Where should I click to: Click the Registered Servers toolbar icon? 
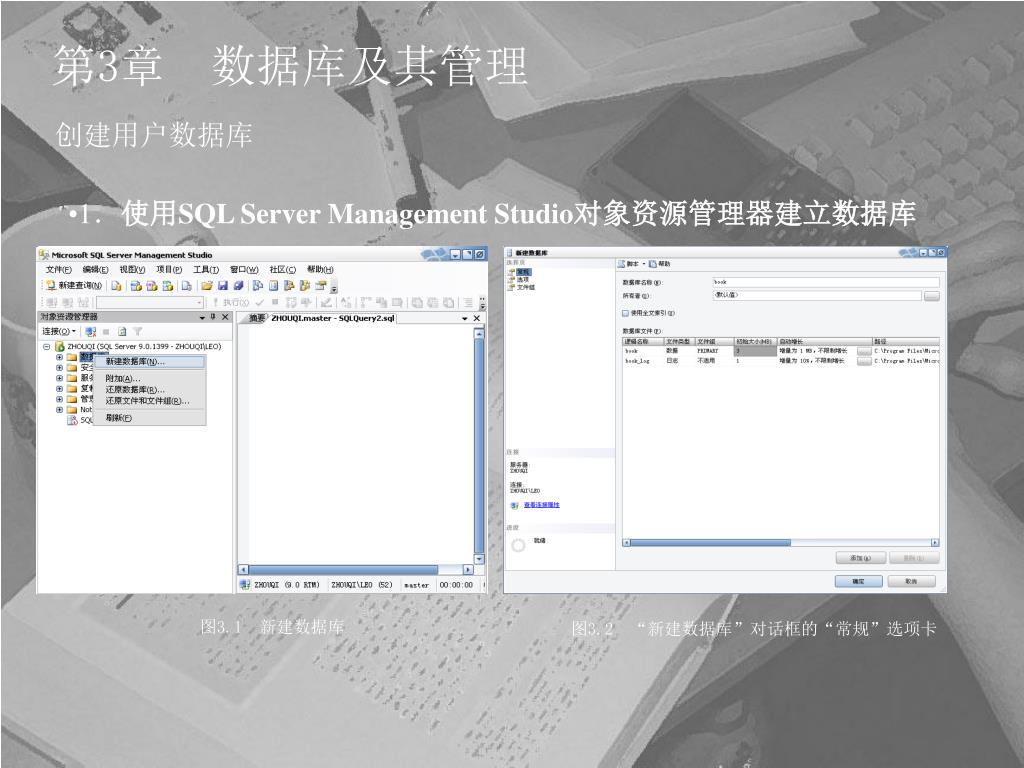pyautogui.click(x=257, y=285)
